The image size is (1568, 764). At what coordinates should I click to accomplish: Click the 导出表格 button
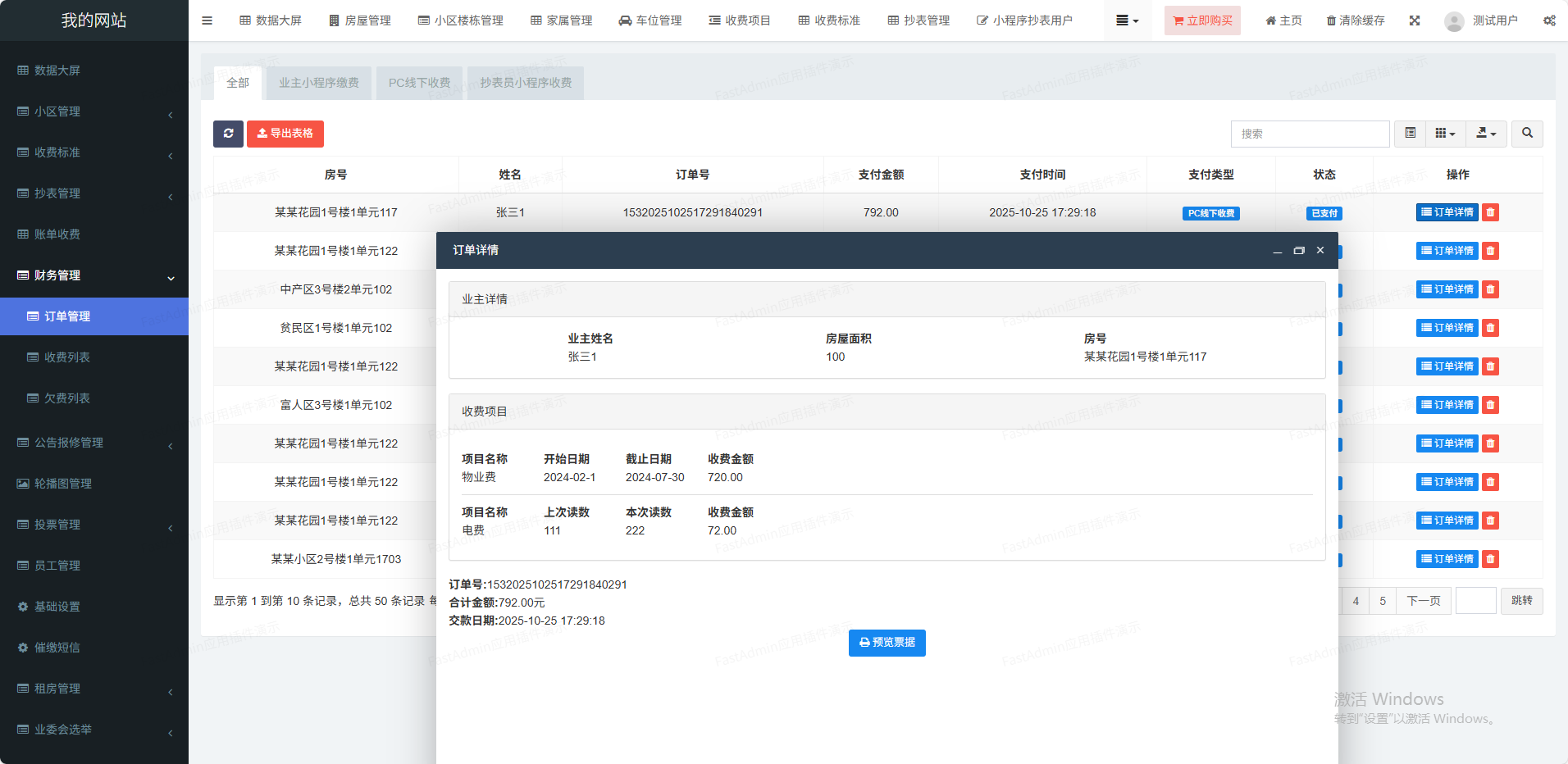coord(285,134)
